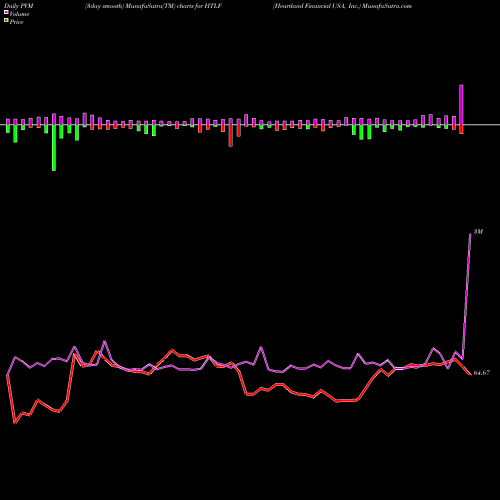Click the longest red downward bar mid-chart
500x500 pixels.
[x=231, y=136]
